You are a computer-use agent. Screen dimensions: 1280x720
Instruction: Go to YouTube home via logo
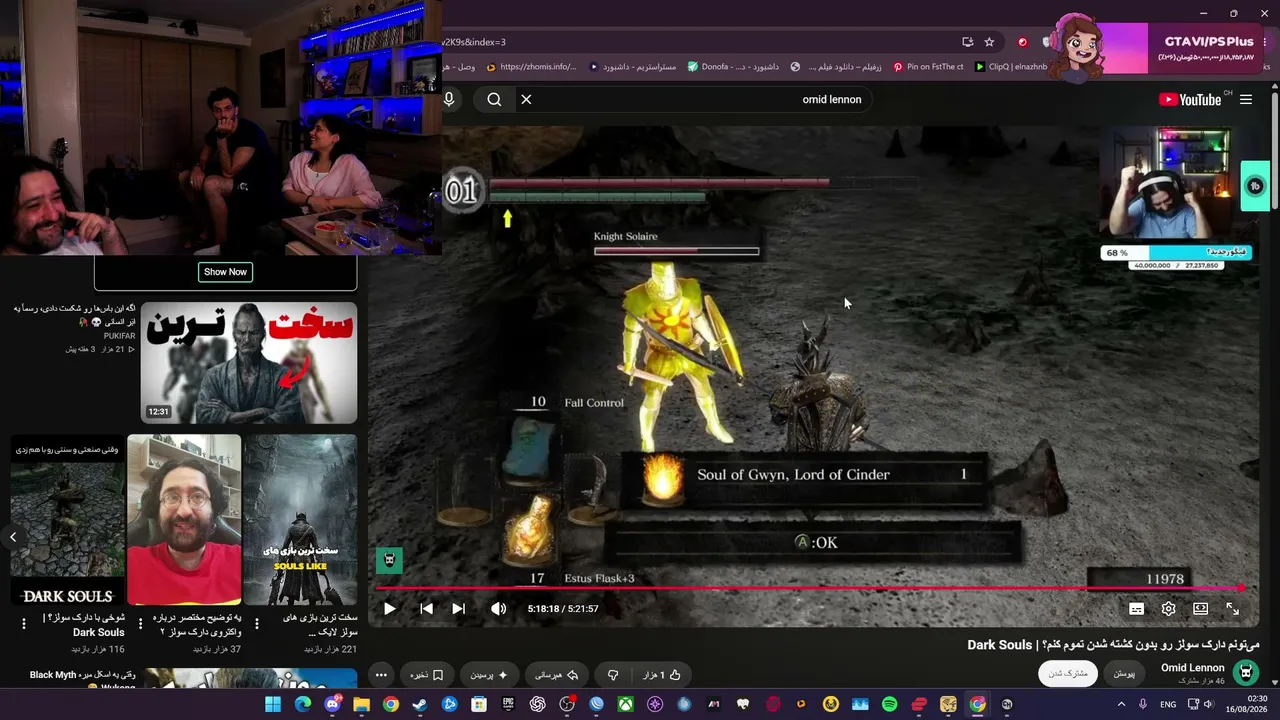point(1189,99)
